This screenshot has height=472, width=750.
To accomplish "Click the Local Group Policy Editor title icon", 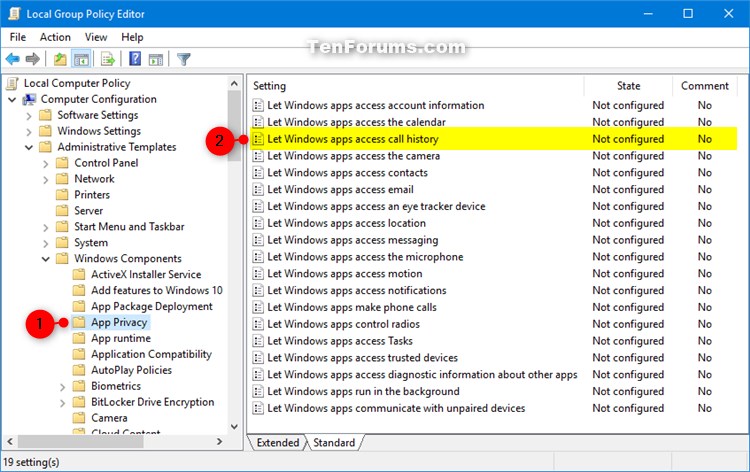I will point(14,13).
